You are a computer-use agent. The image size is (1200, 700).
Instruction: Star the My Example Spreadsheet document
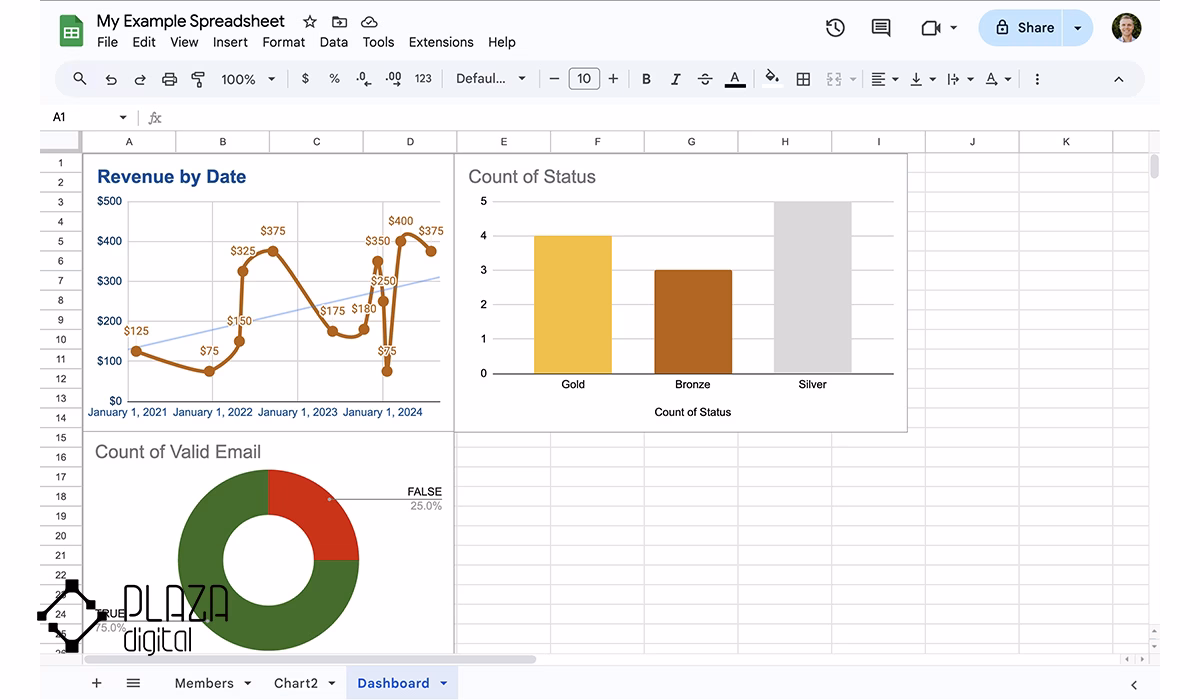point(310,21)
